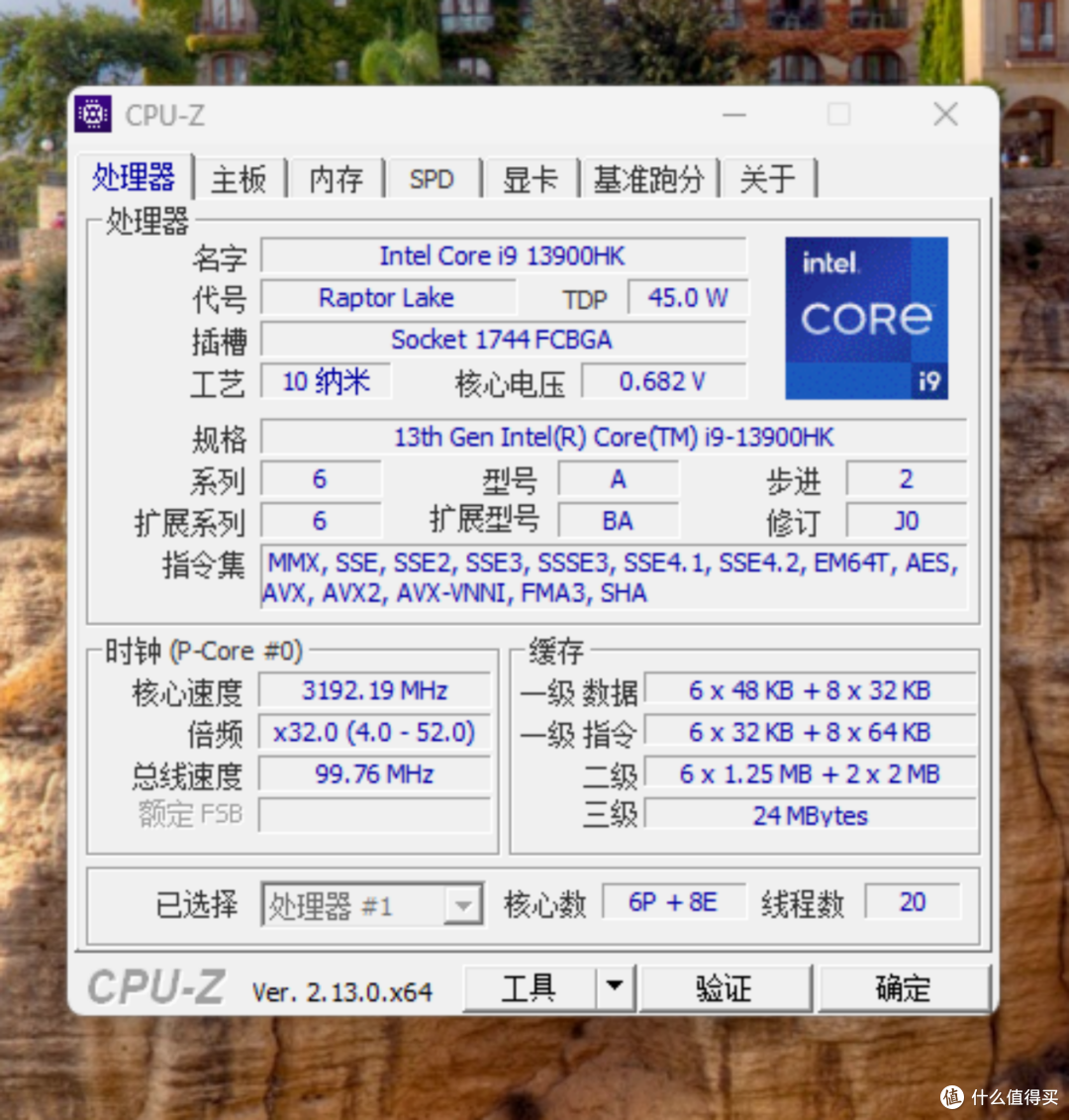This screenshot has height=1120, width=1069.
Task: Click the disabled maximize button of CPU-Z
Action: click(839, 114)
